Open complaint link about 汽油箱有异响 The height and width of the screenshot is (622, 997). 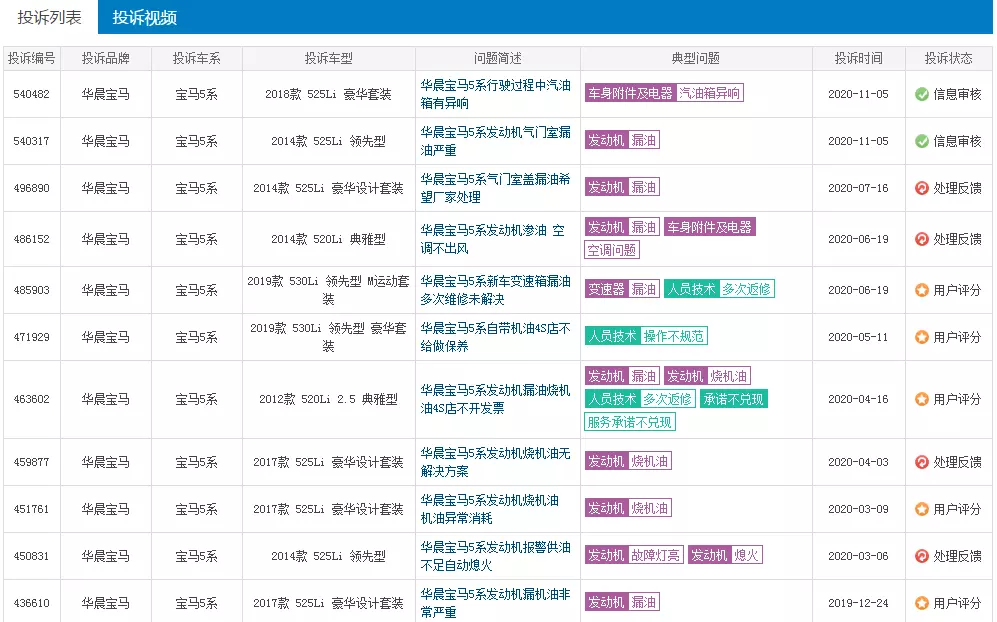(495, 94)
